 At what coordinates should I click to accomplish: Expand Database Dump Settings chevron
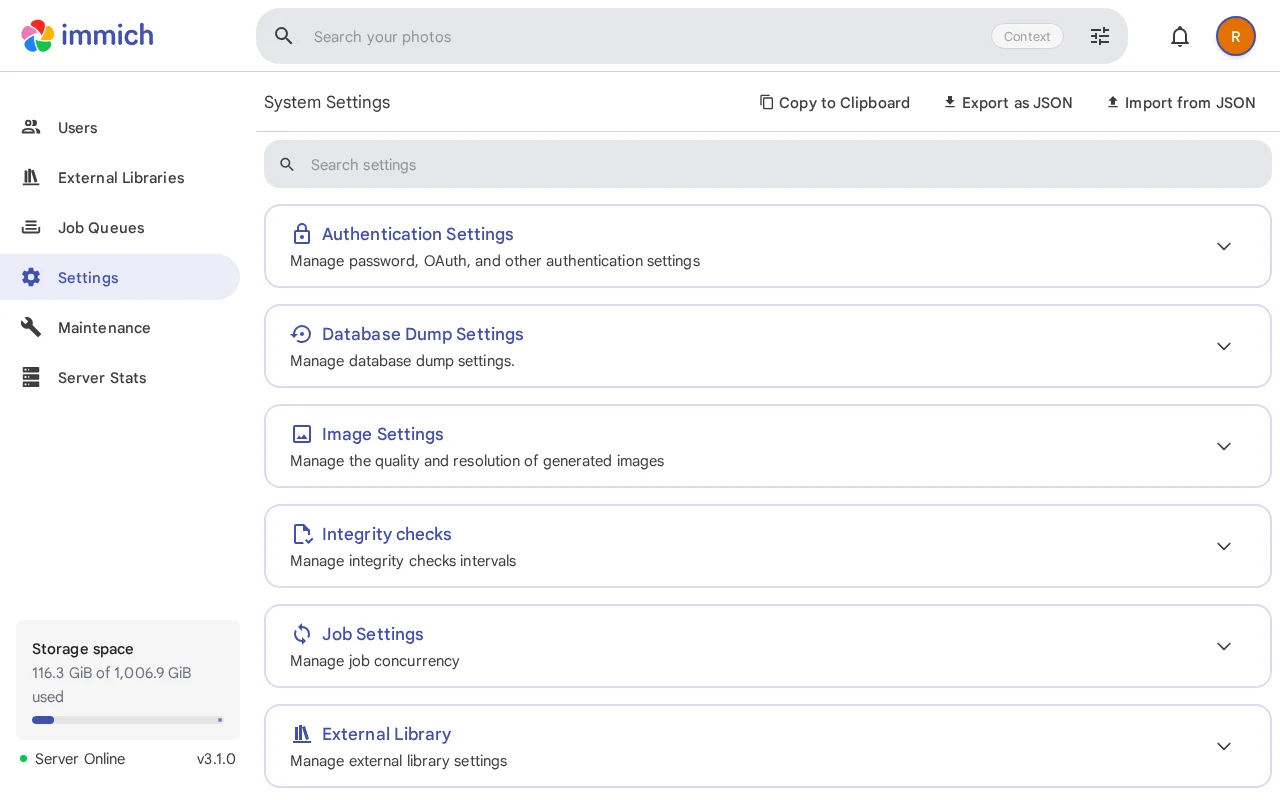pyautogui.click(x=1224, y=346)
